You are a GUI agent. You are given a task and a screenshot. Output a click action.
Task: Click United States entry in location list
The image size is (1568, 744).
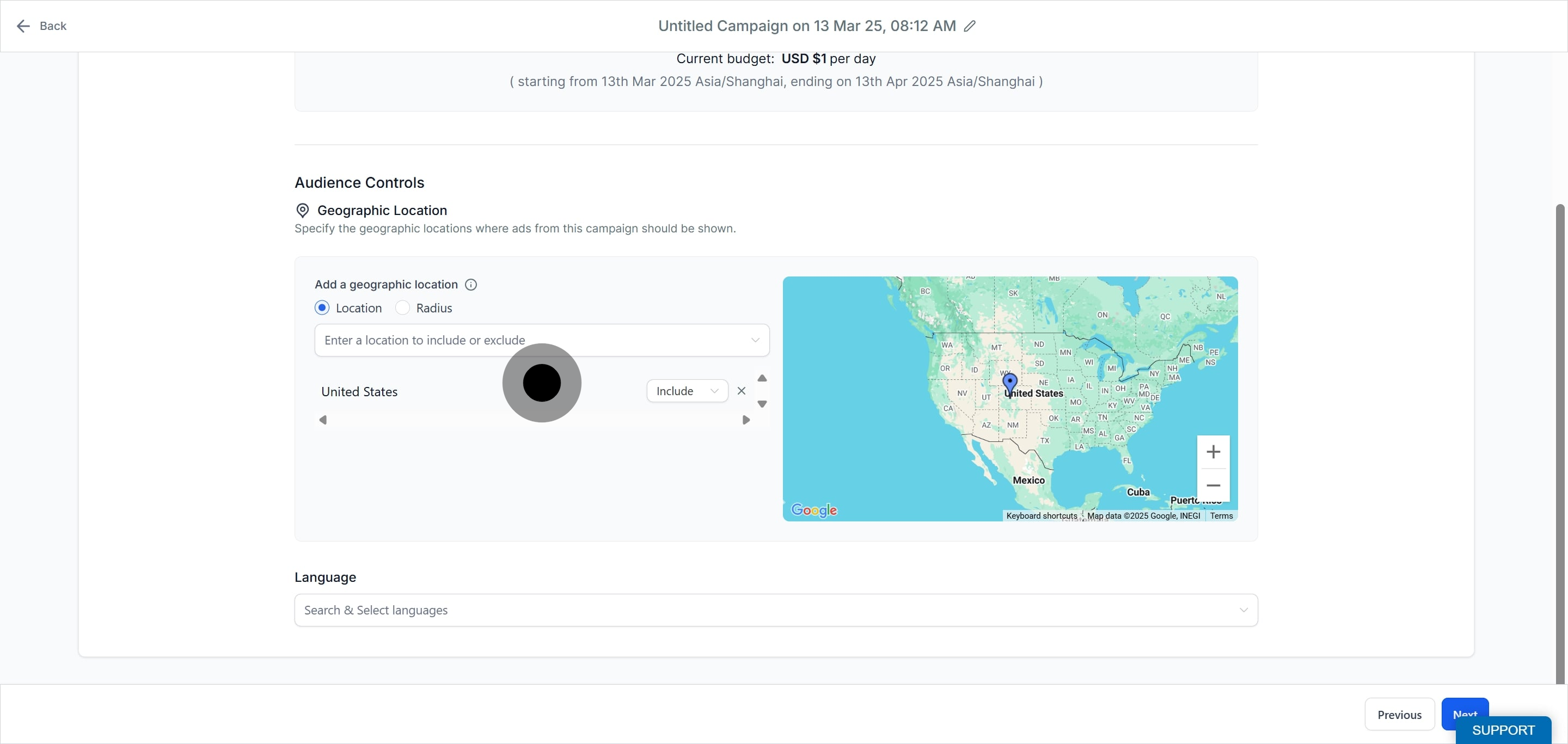pyautogui.click(x=359, y=392)
